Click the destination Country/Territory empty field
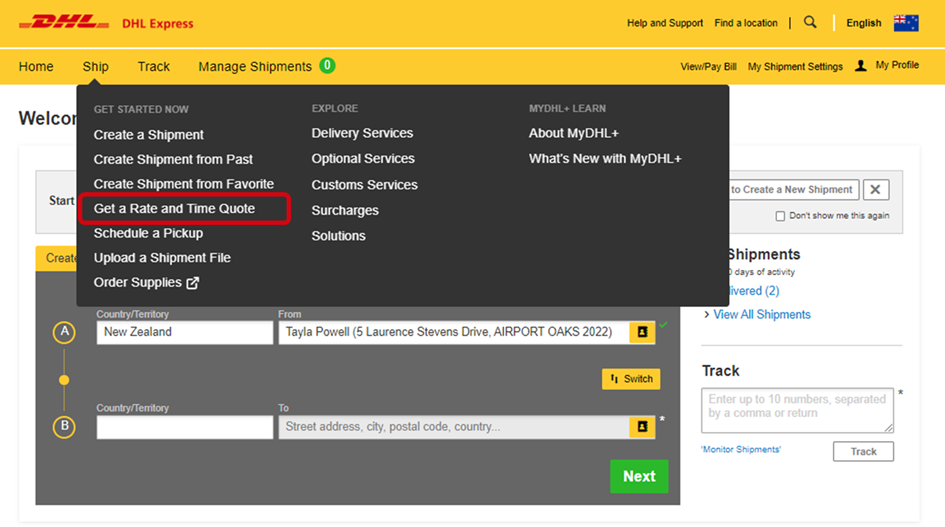This screenshot has width=945, height=527. click(x=184, y=427)
